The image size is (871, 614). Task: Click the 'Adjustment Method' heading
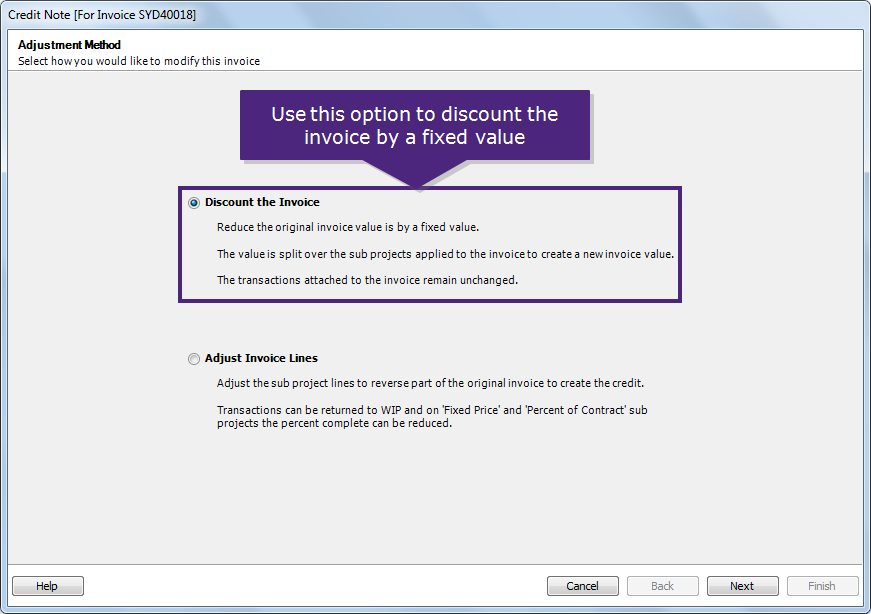(69, 45)
